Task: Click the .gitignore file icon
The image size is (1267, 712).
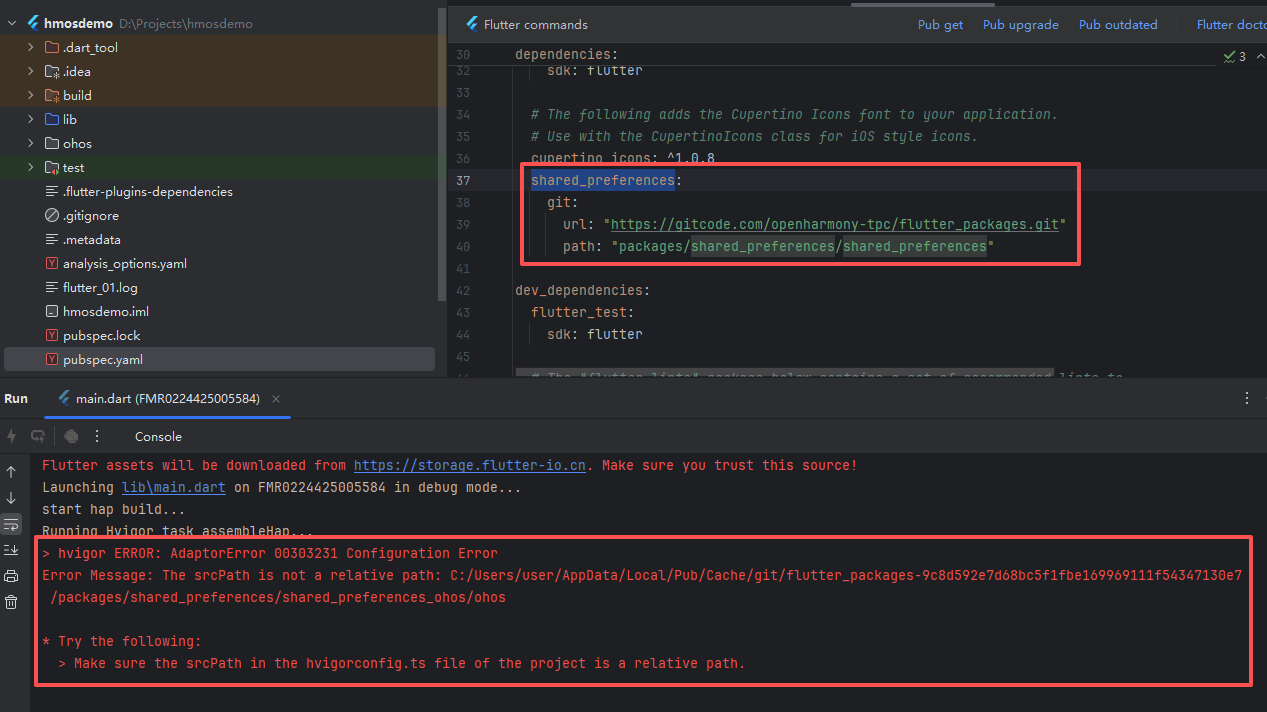Action: (x=53, y=215)
